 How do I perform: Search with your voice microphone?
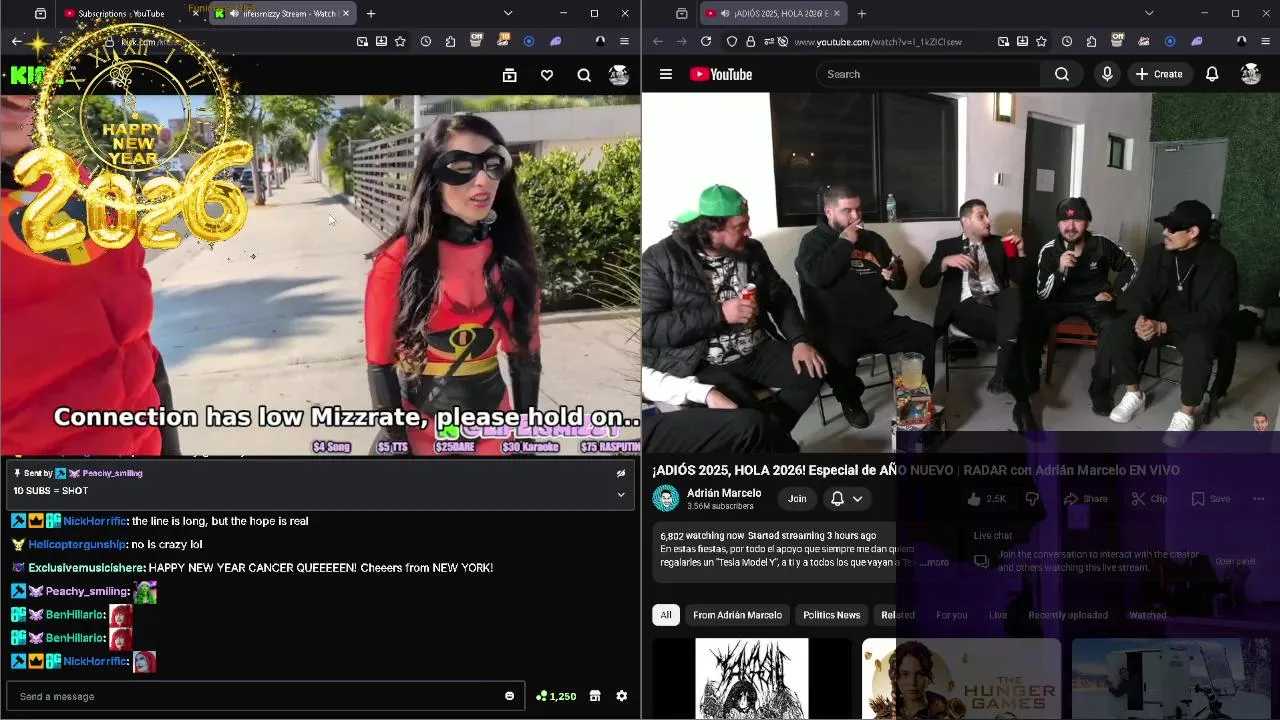(x=1107, y=74)
